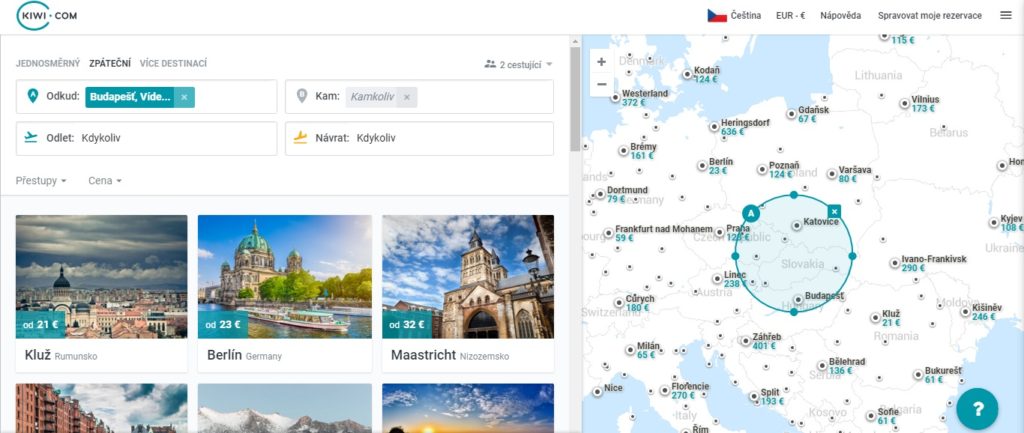Viewport: 1024px width, 433px height.
Task: Open the Čeština language selector
Action: (x=734, y=16)
